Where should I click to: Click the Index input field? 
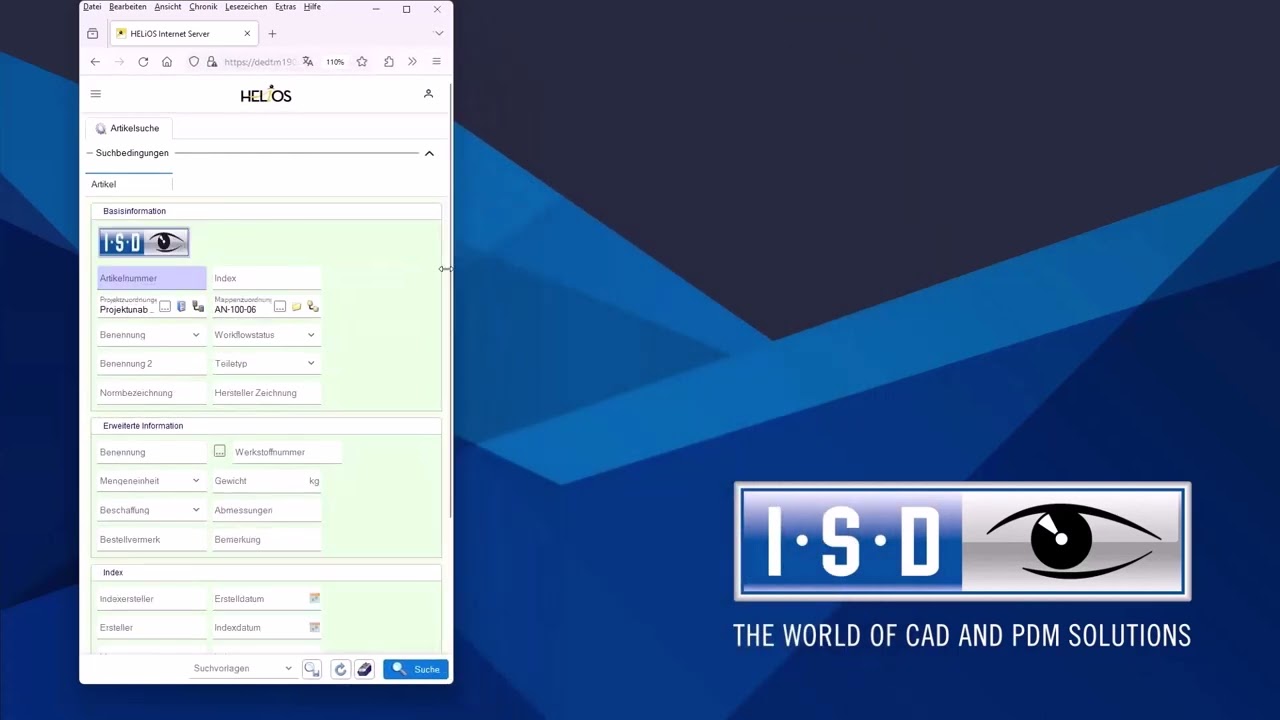tap(267, 278)
